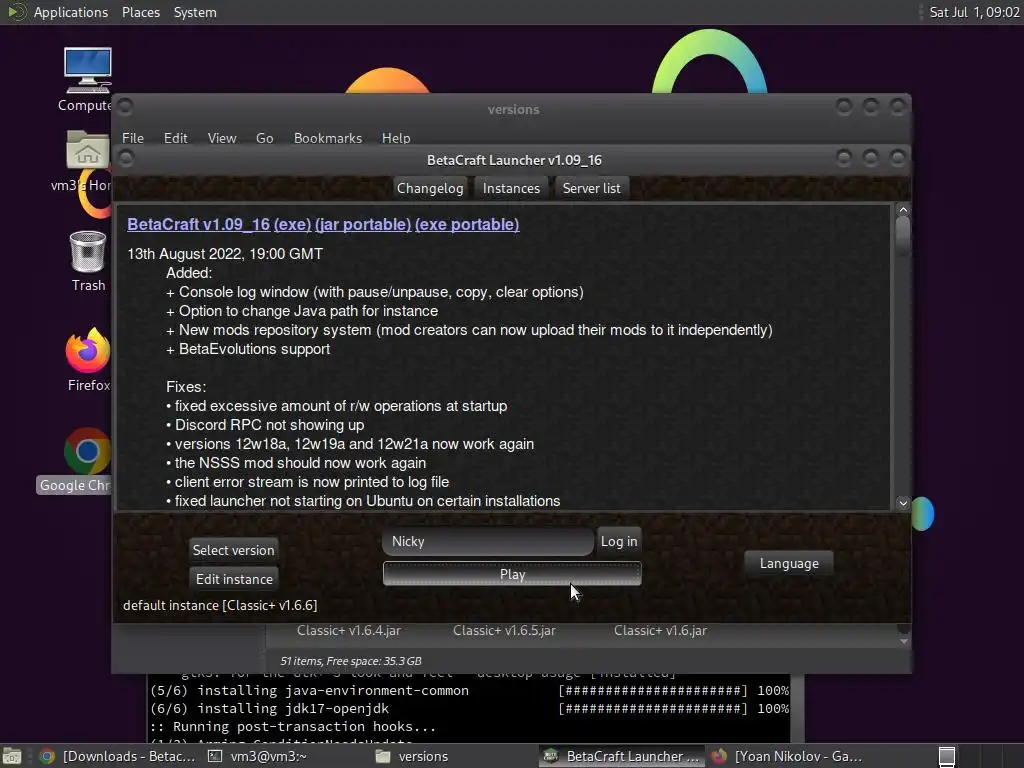Open Edit menu in versions window
Screen dimensions: 1024x768
(175, 138)
